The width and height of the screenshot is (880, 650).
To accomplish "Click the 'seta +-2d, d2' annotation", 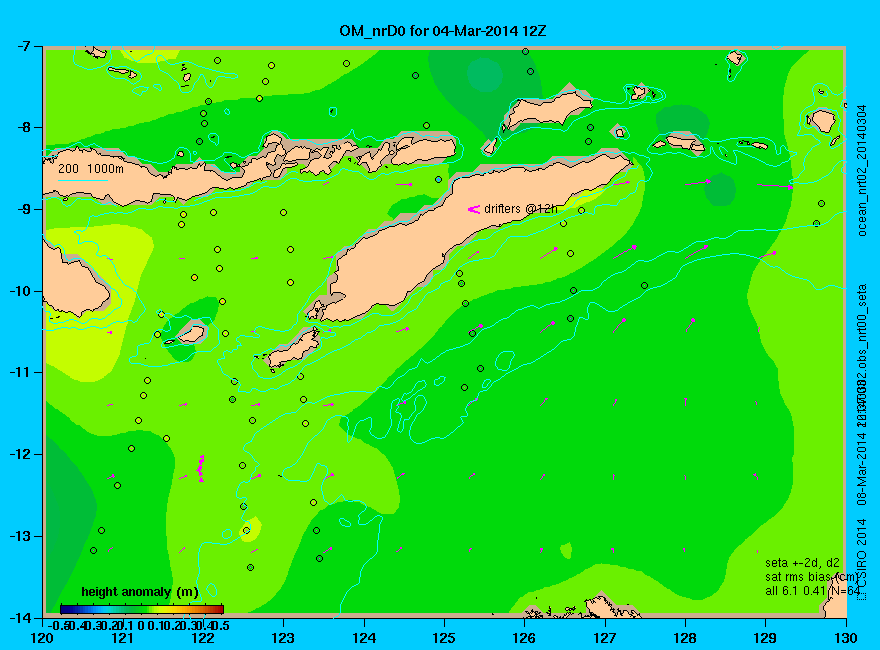I will pyautogui.click(x=803, y=562).
